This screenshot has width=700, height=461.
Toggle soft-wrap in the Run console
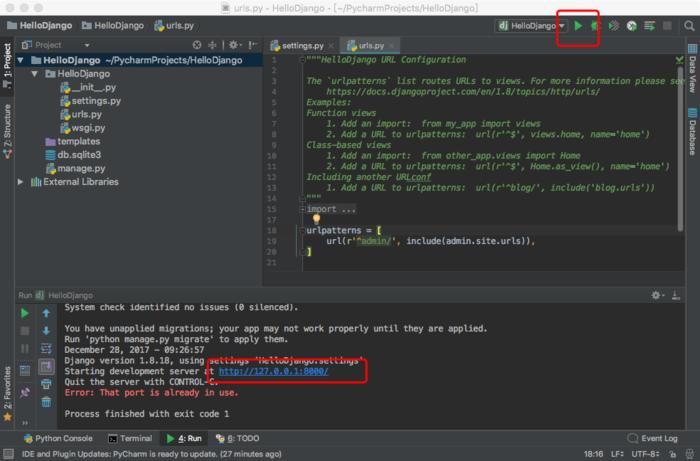click(x=46, y=348)
